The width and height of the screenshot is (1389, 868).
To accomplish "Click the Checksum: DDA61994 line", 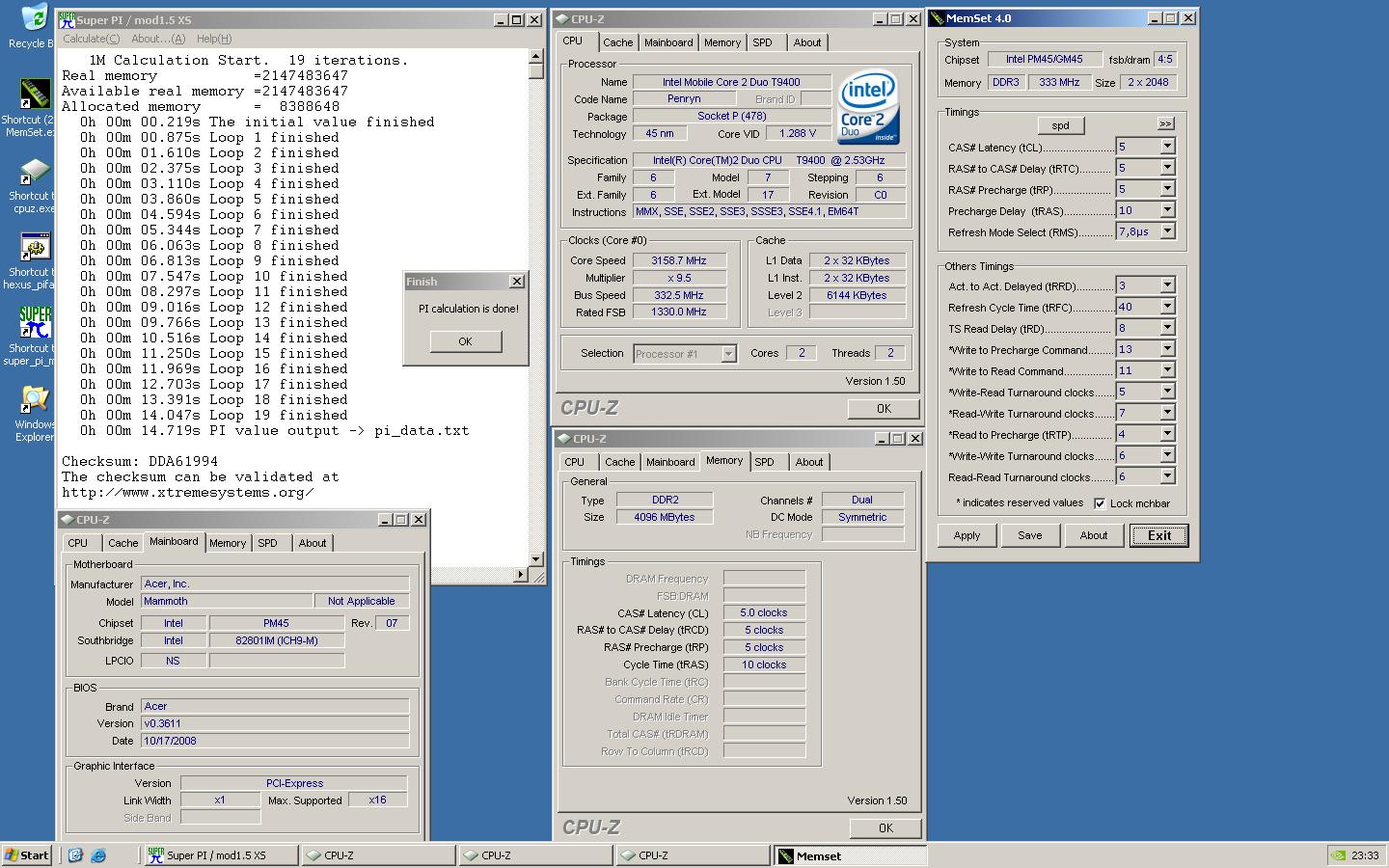I will click(x=140, y=461).
